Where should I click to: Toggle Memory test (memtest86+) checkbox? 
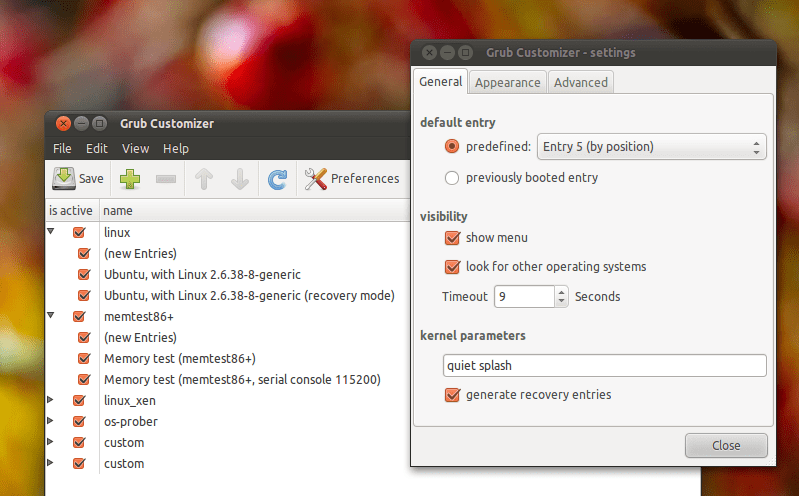84,358
